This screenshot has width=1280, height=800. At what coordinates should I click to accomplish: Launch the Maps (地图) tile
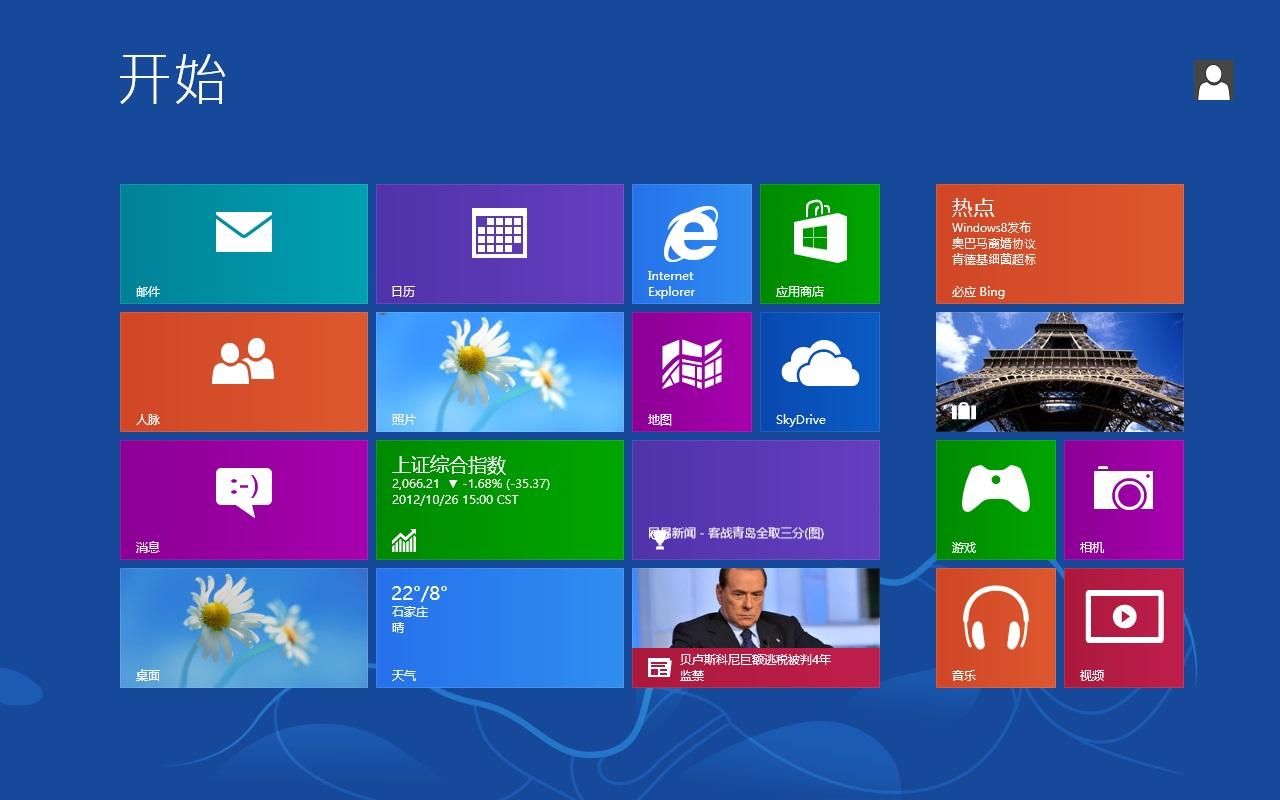(x=691, y=371)
